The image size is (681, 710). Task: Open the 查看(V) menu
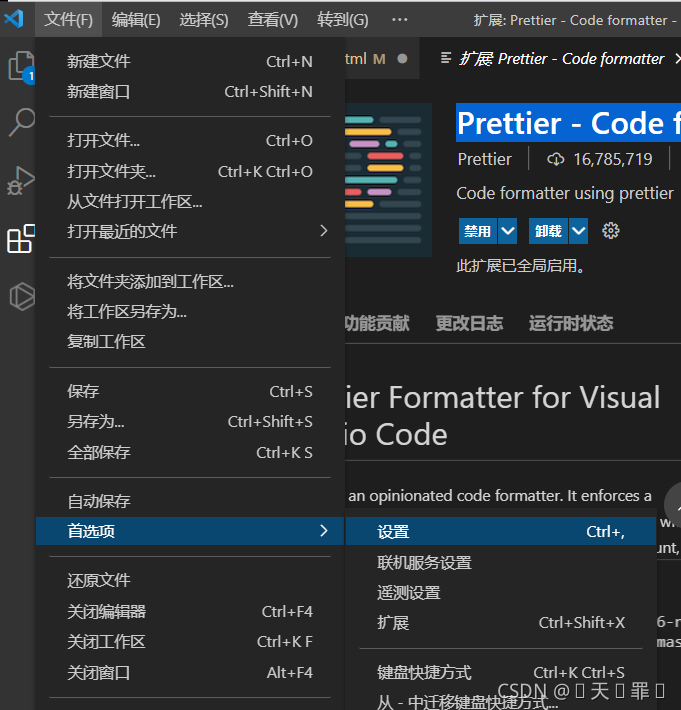click(x=273, y=20)
